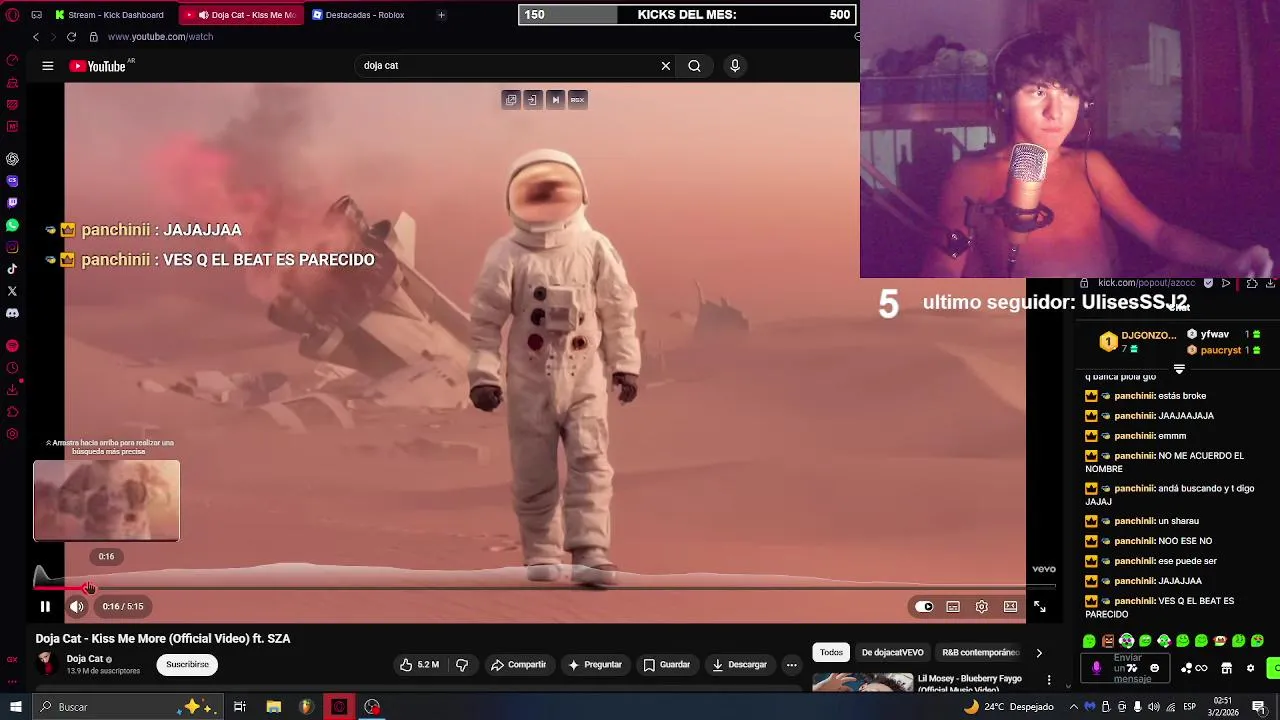The height and width of the screenshot is (720, 1280).
Task: Subscribe with the Suscribirse button
Action: [187, 665]
